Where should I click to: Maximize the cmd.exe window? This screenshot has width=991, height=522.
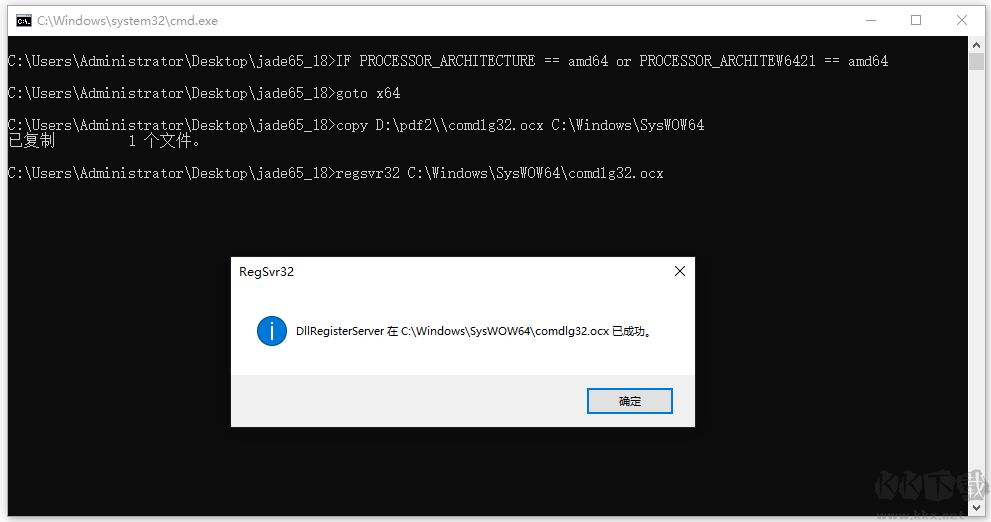pos(916,20)
